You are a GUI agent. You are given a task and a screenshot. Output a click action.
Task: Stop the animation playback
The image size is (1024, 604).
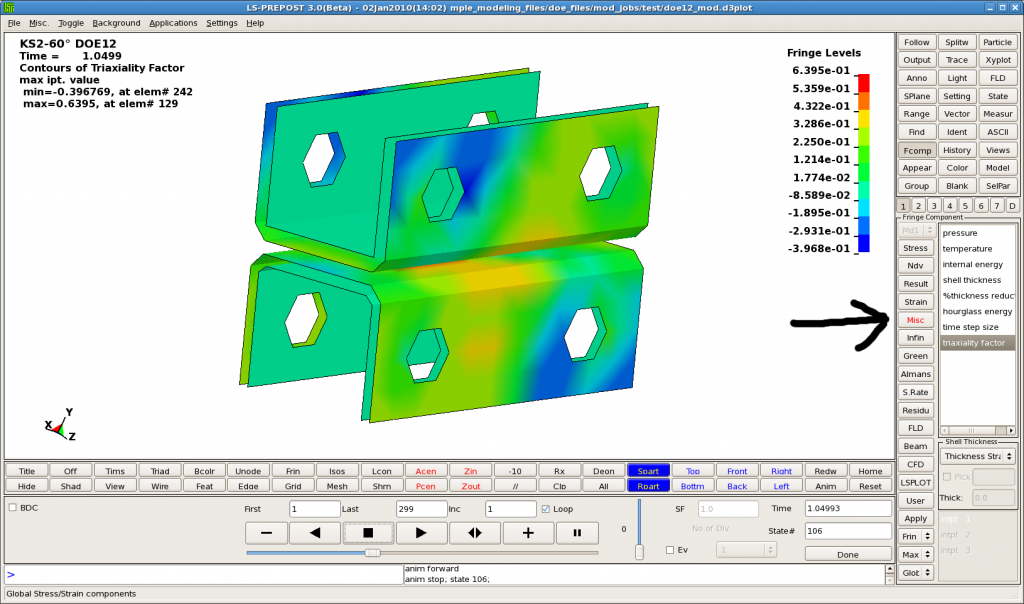click(368, 533)
